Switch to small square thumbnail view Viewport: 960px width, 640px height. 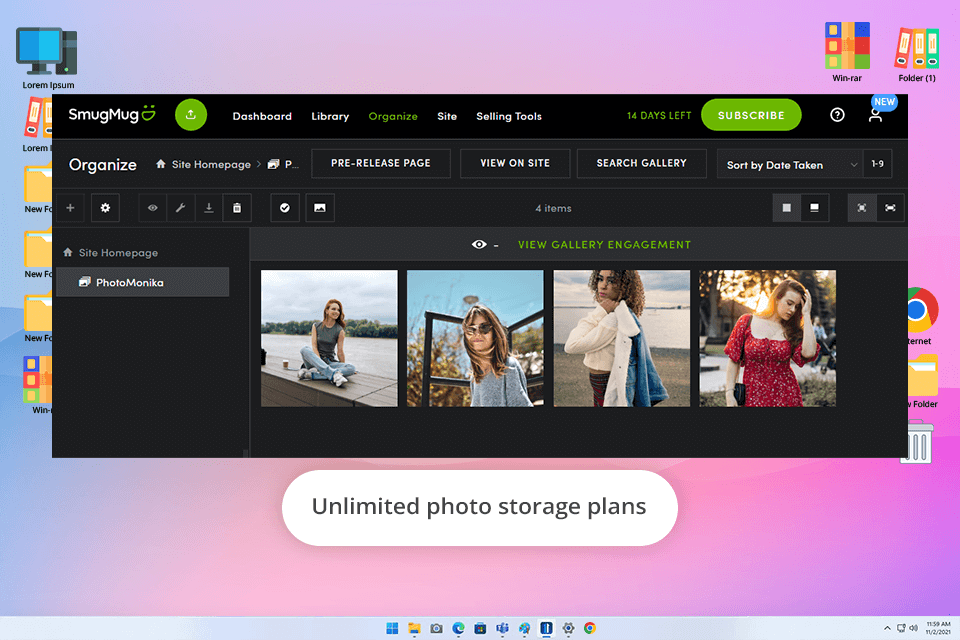click(x=787, y=208)
